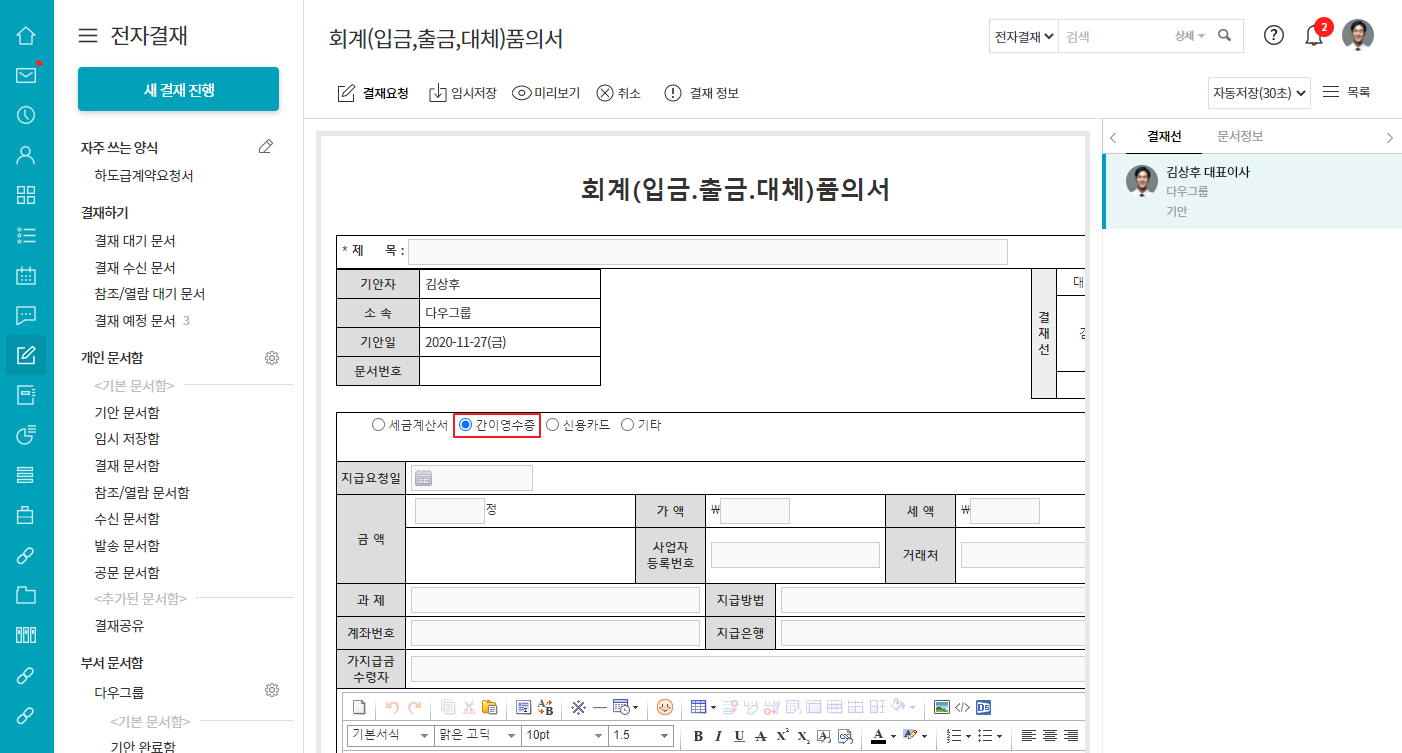Click the 새 결재 진행 button

click(x=178, y=90)
